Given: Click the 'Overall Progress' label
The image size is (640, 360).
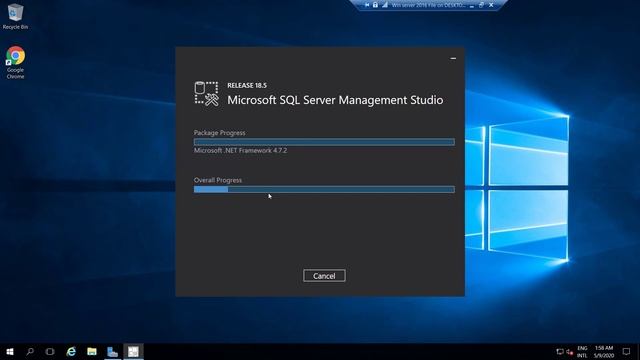Looking at the screenshot, I should [218, 180].
